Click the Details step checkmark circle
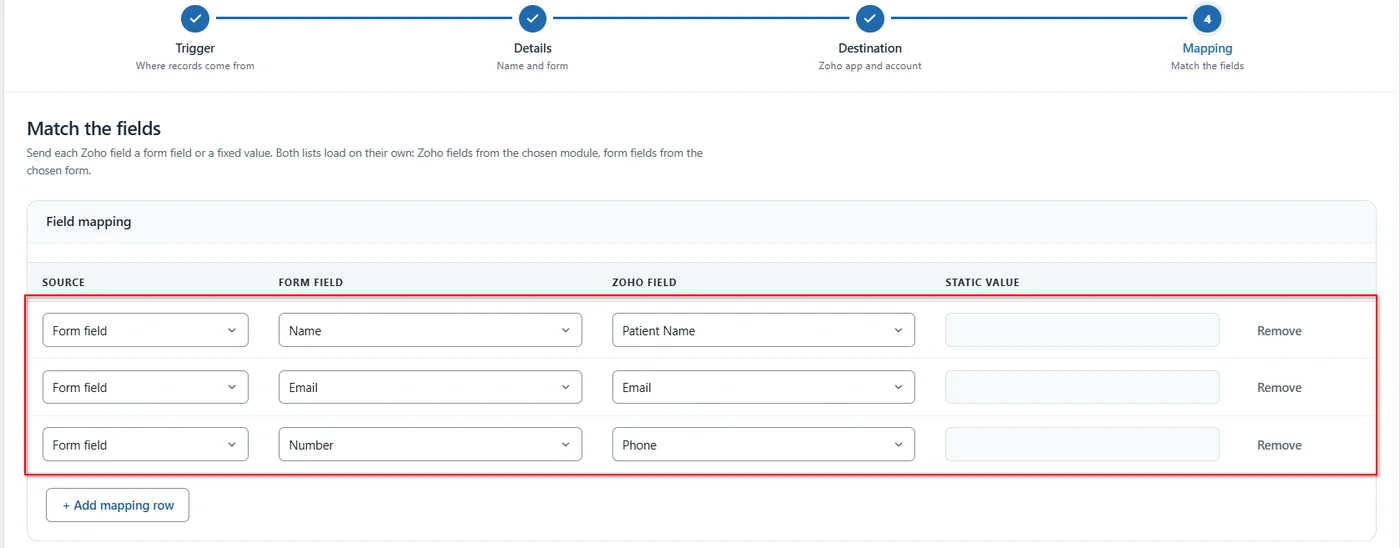The height and width of the screenshot is (548, 1400). (532, 18)
